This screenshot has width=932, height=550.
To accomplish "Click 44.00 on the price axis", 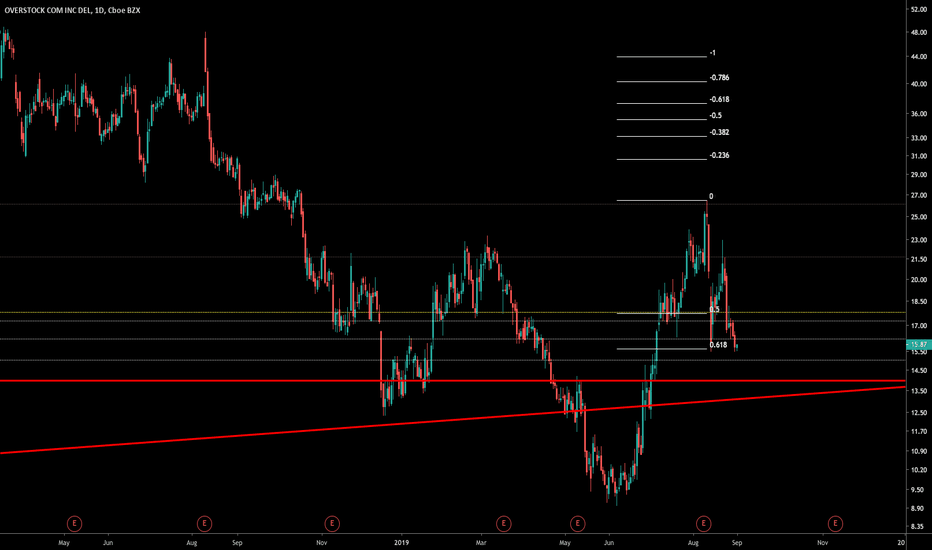I will (919, 57).
